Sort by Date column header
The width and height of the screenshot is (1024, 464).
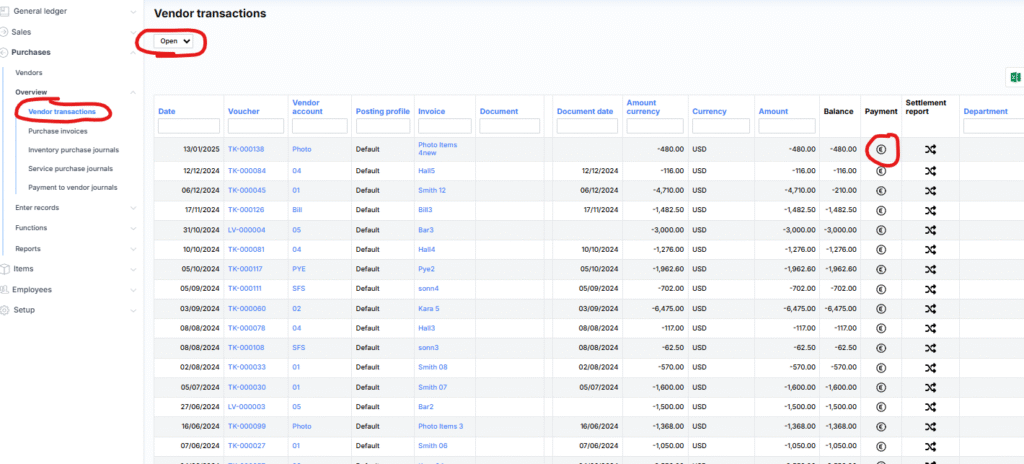166,111
